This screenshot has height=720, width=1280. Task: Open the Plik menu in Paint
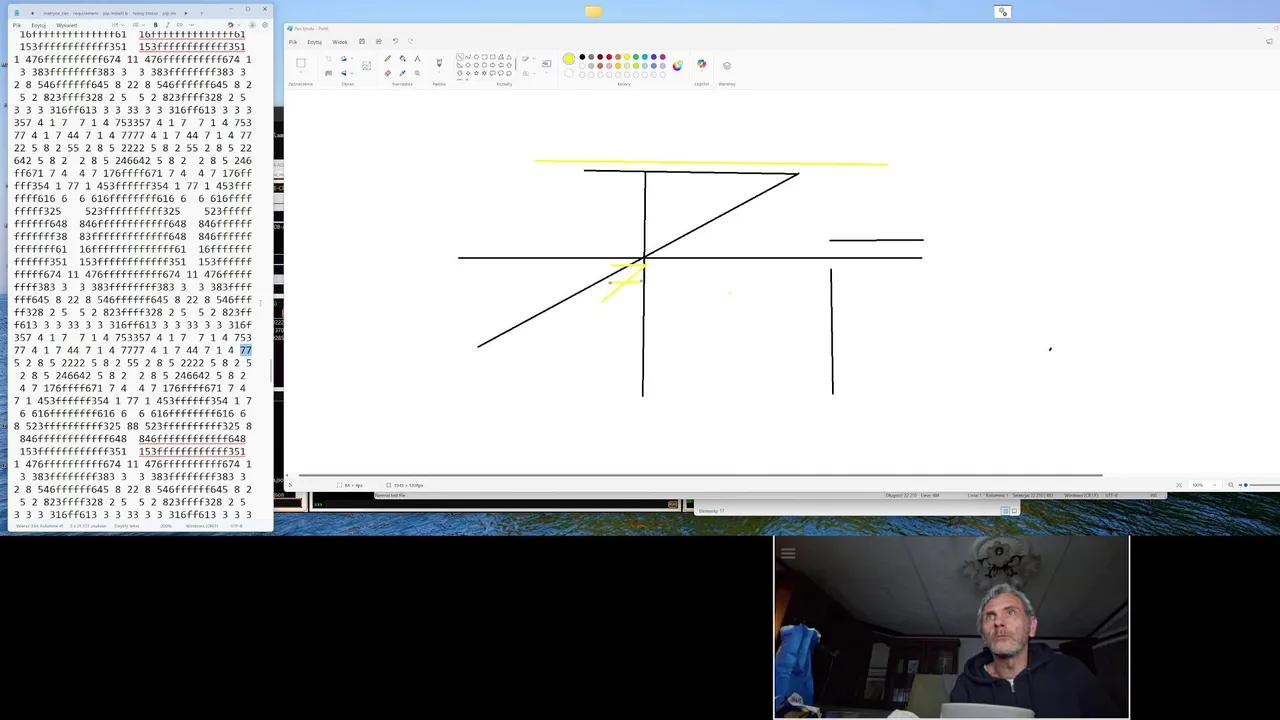coord(293,42)
